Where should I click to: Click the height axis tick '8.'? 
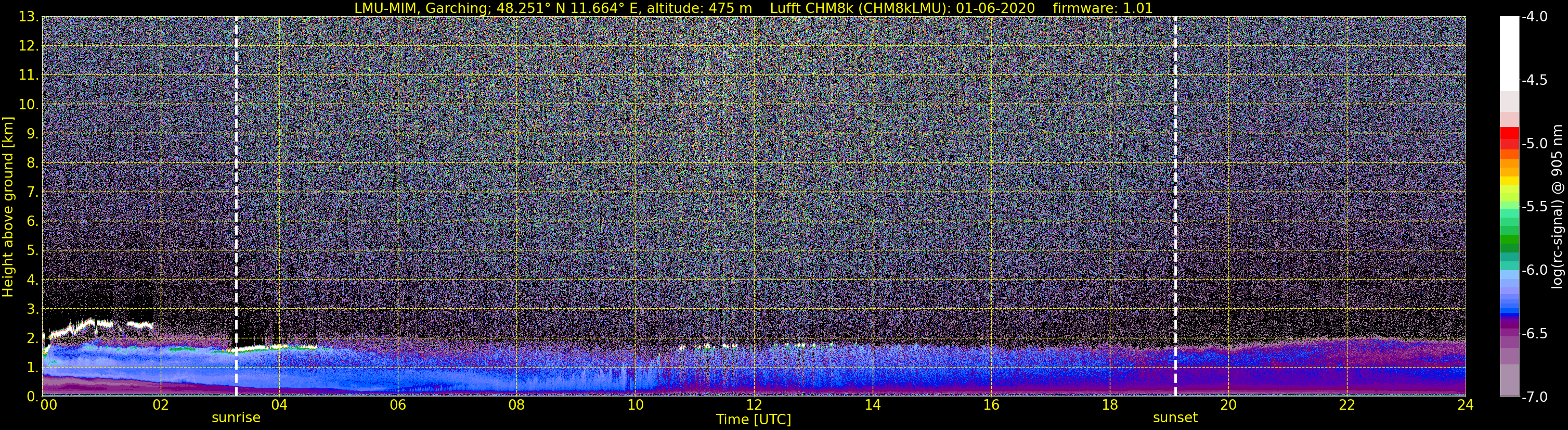[x=32, y=163]
